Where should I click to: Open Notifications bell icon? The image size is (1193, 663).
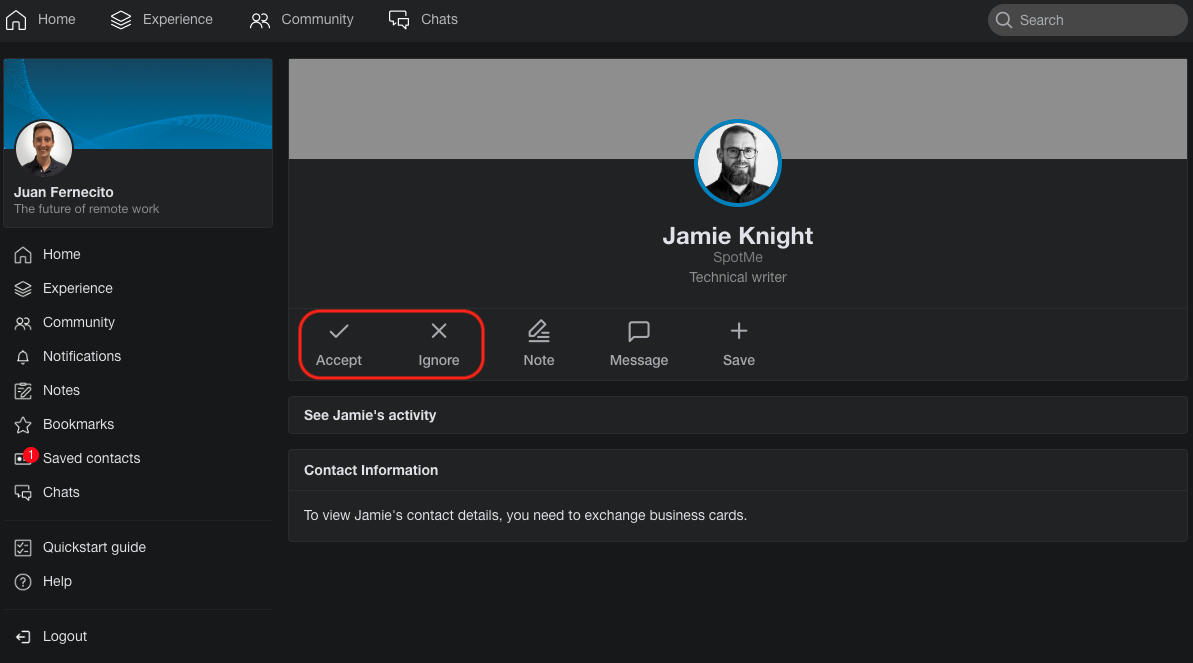click(x=23, y=357)
